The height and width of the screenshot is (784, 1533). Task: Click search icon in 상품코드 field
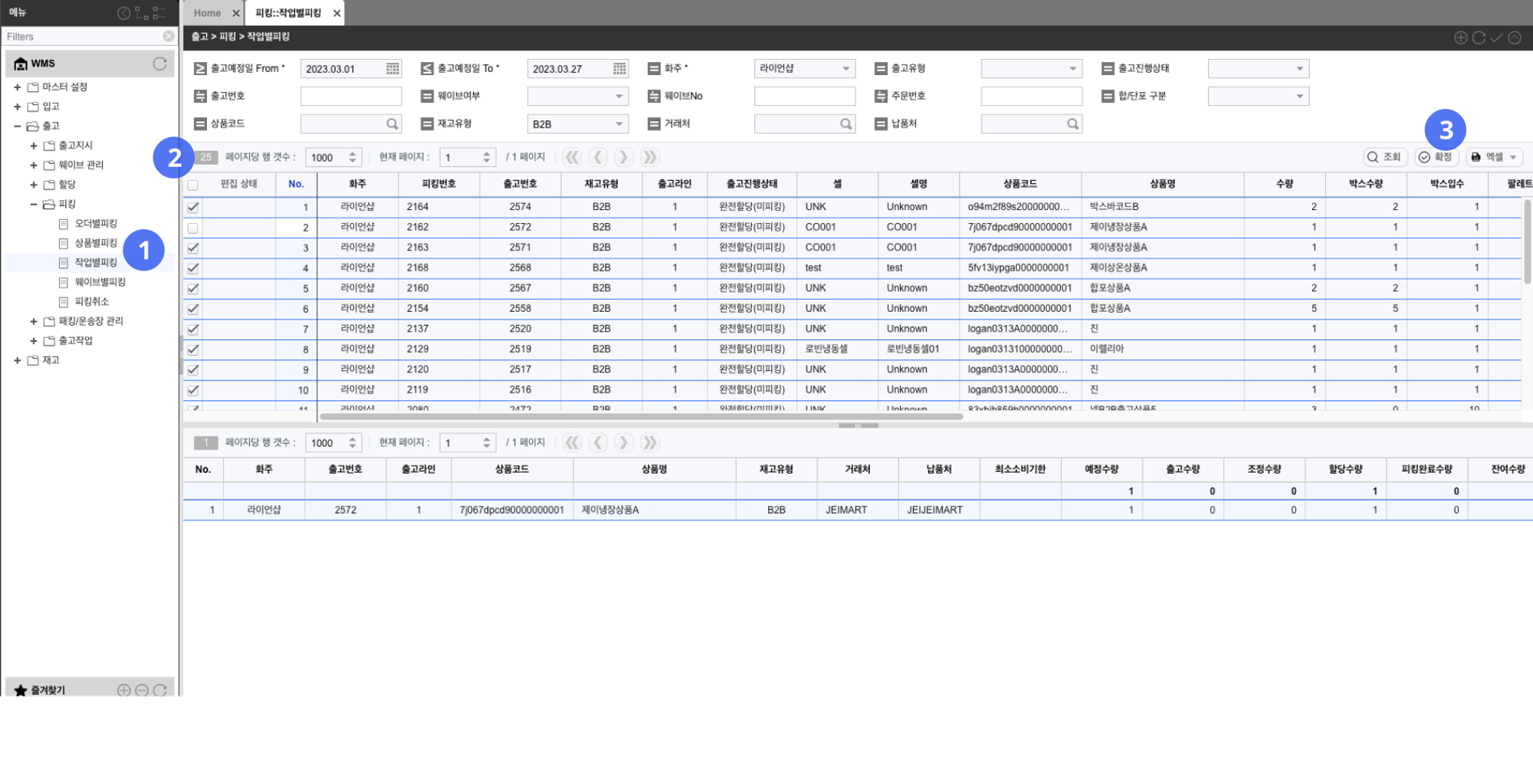point(392,124)
